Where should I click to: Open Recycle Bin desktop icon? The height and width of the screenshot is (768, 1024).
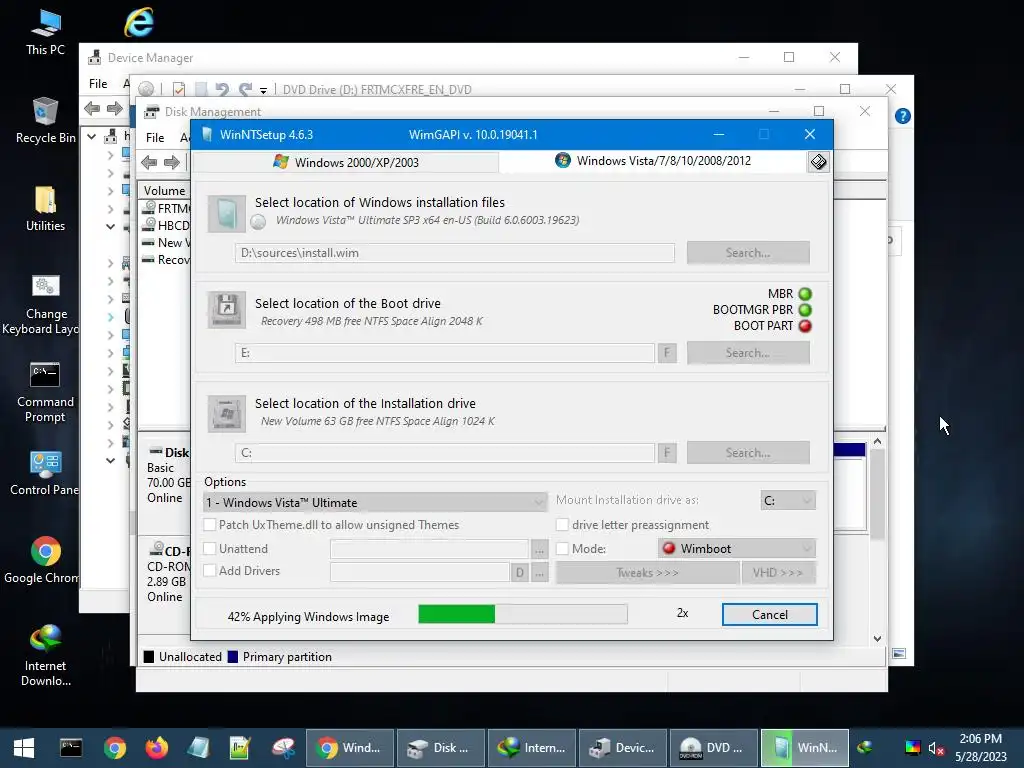point(45,121)
